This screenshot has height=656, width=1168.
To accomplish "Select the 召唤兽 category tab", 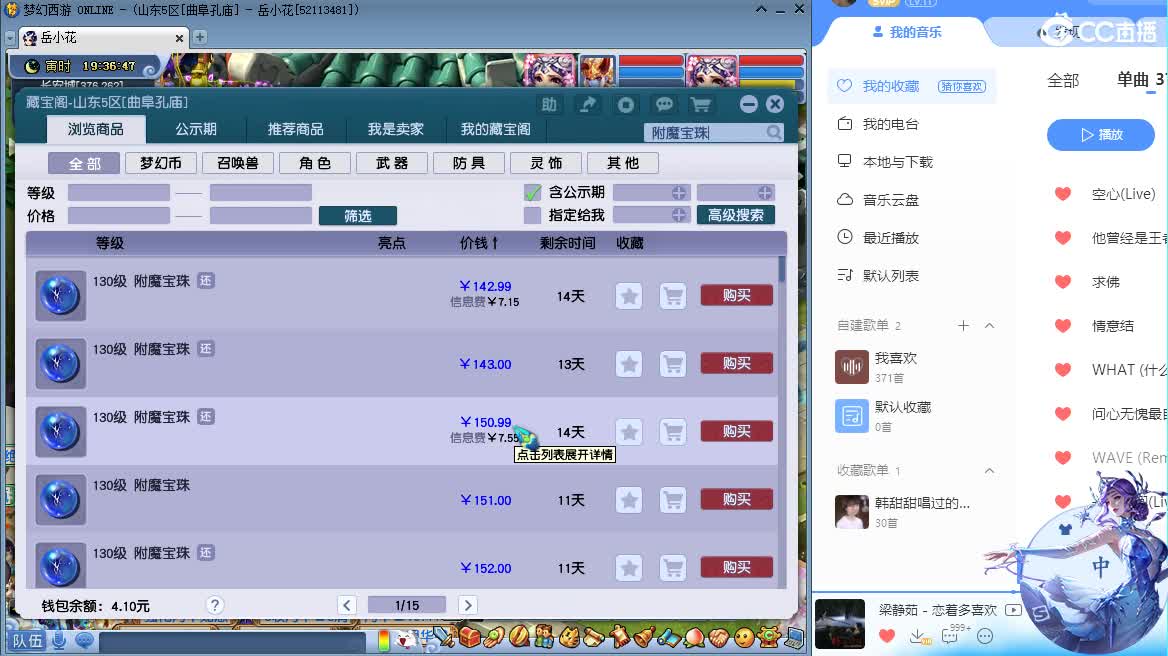I will 238,163.
